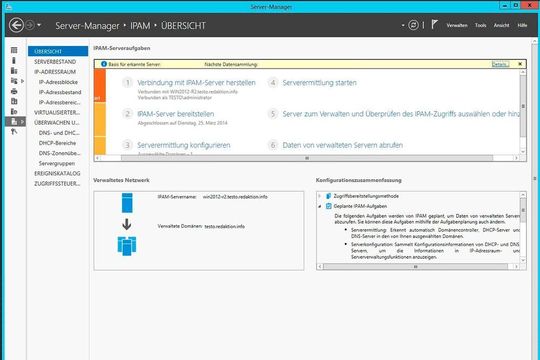
Task: Click the managed servers cluster icon
Action: pos(127,246)
